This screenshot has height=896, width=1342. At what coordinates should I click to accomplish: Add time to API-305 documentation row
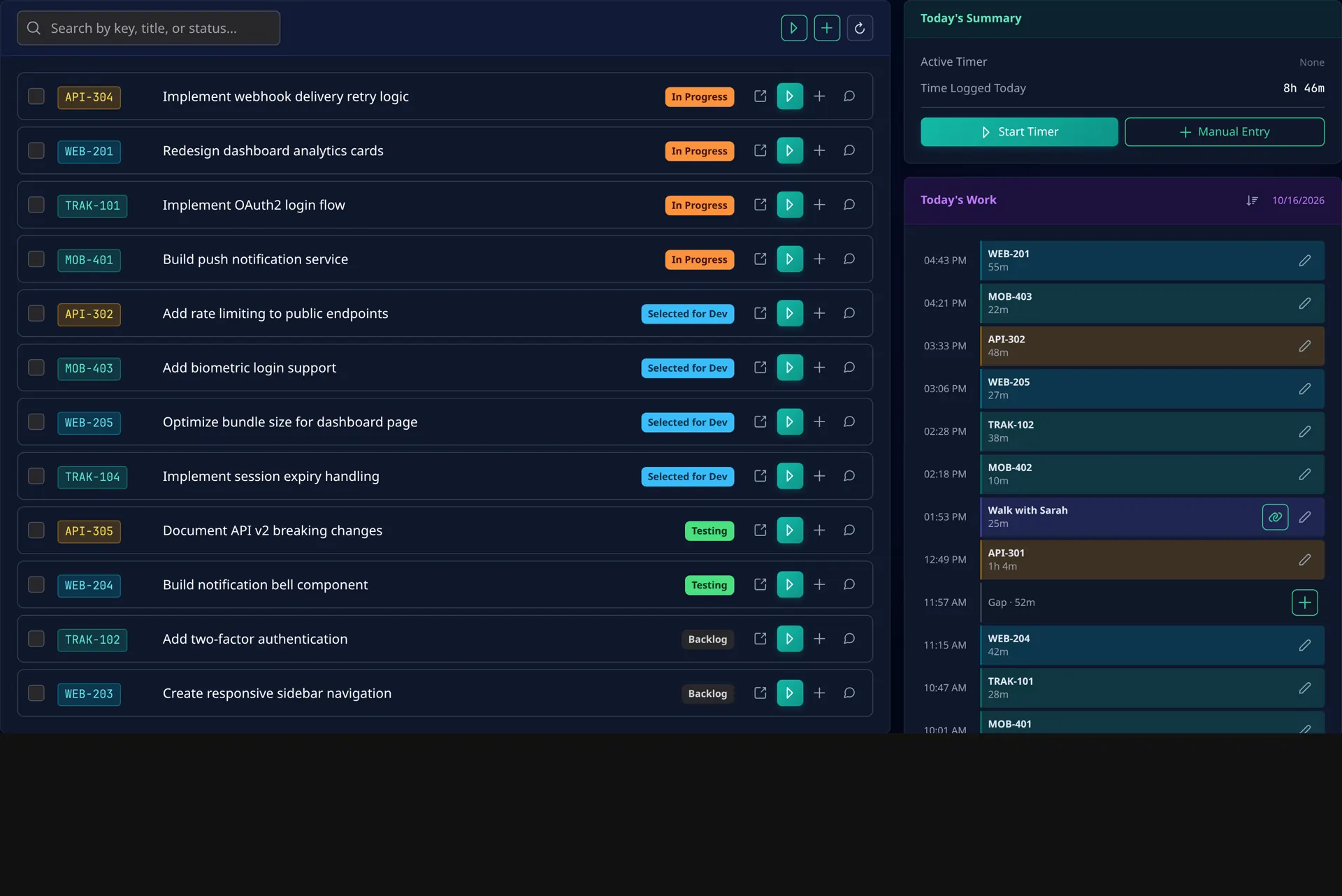click(x=820, y=530)
